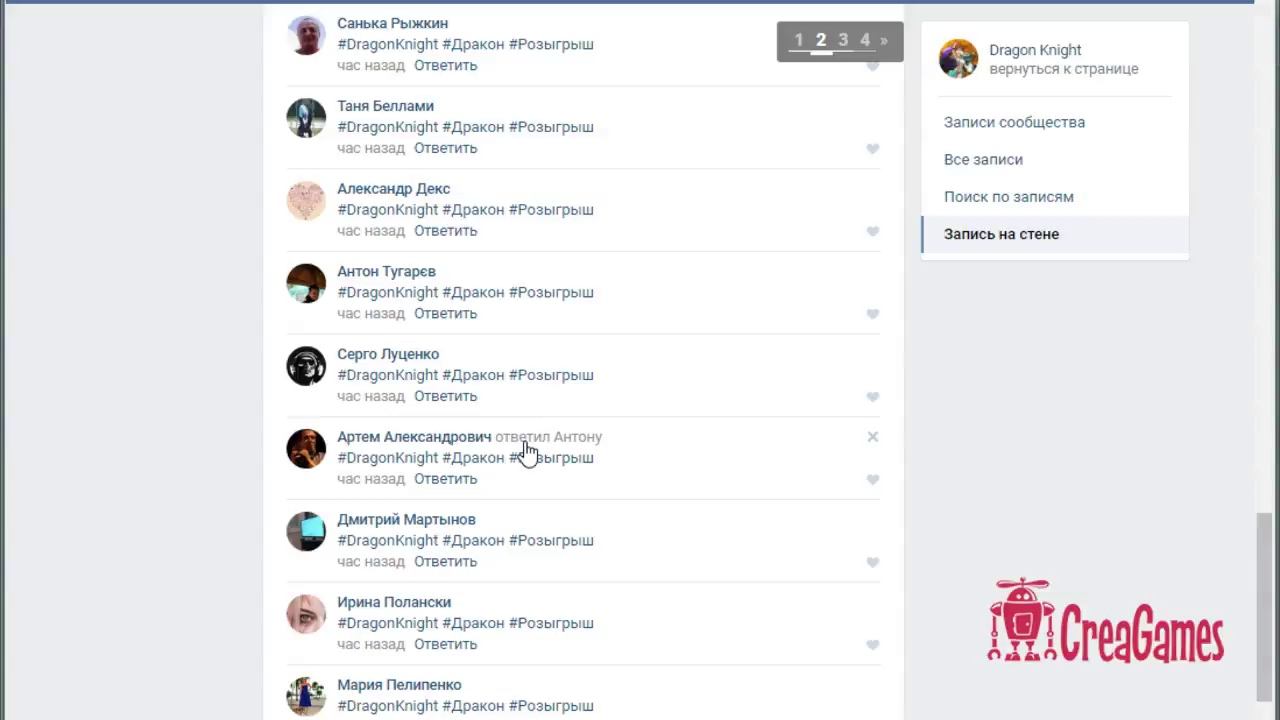
Task: Like Александр Декс's comment heart icon
Action: (x=872, y=232)
